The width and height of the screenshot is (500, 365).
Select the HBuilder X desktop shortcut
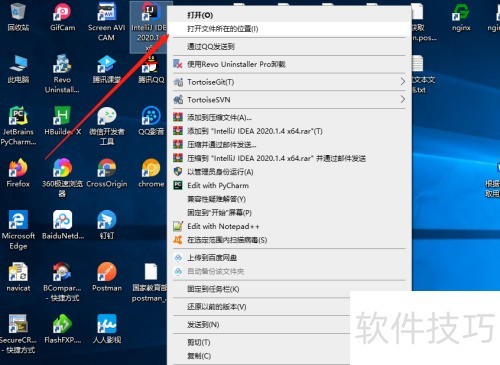[62, 121]
